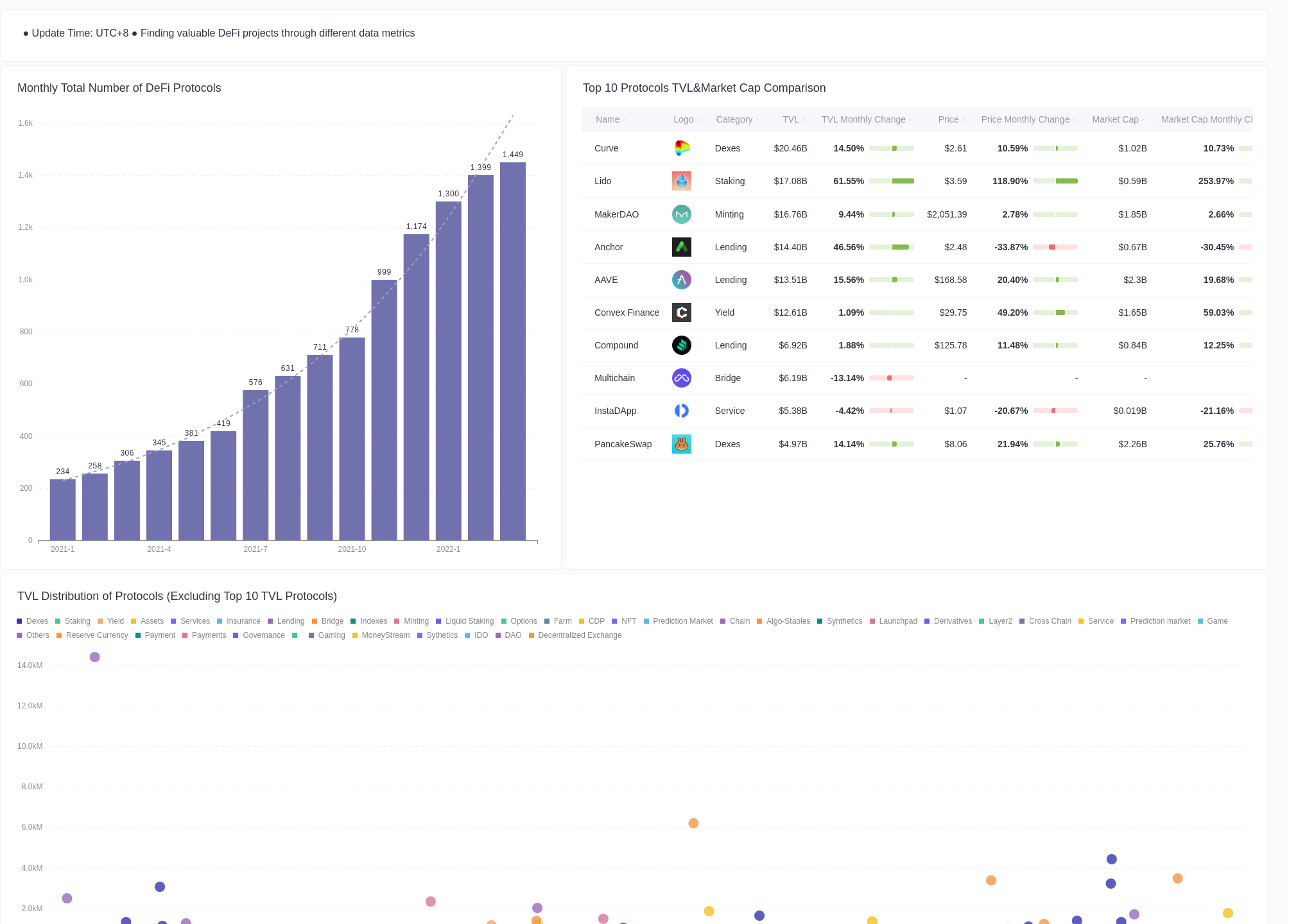Click the Convex Finance logo
This screenshot has height=924, width=1289.
click(x=682, y=312)
